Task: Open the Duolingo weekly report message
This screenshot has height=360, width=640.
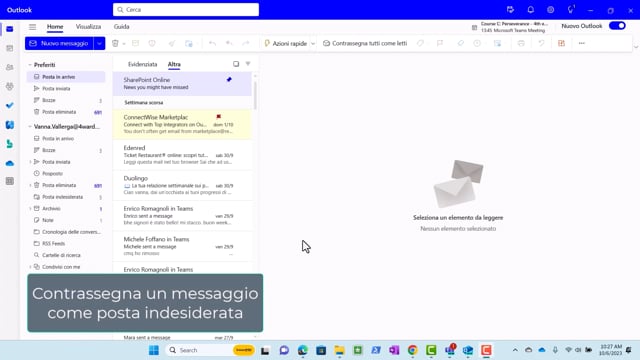Action: [x=182, y=185]
